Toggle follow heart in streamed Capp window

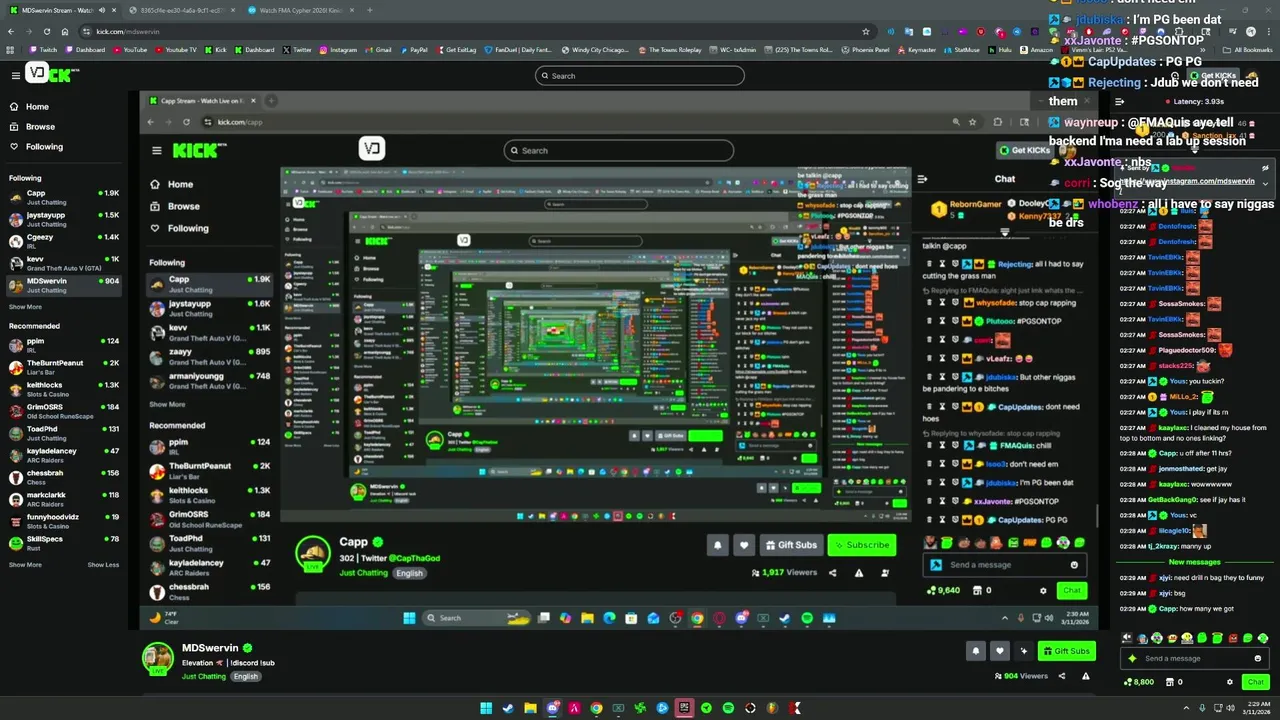(x=743, y=545)
